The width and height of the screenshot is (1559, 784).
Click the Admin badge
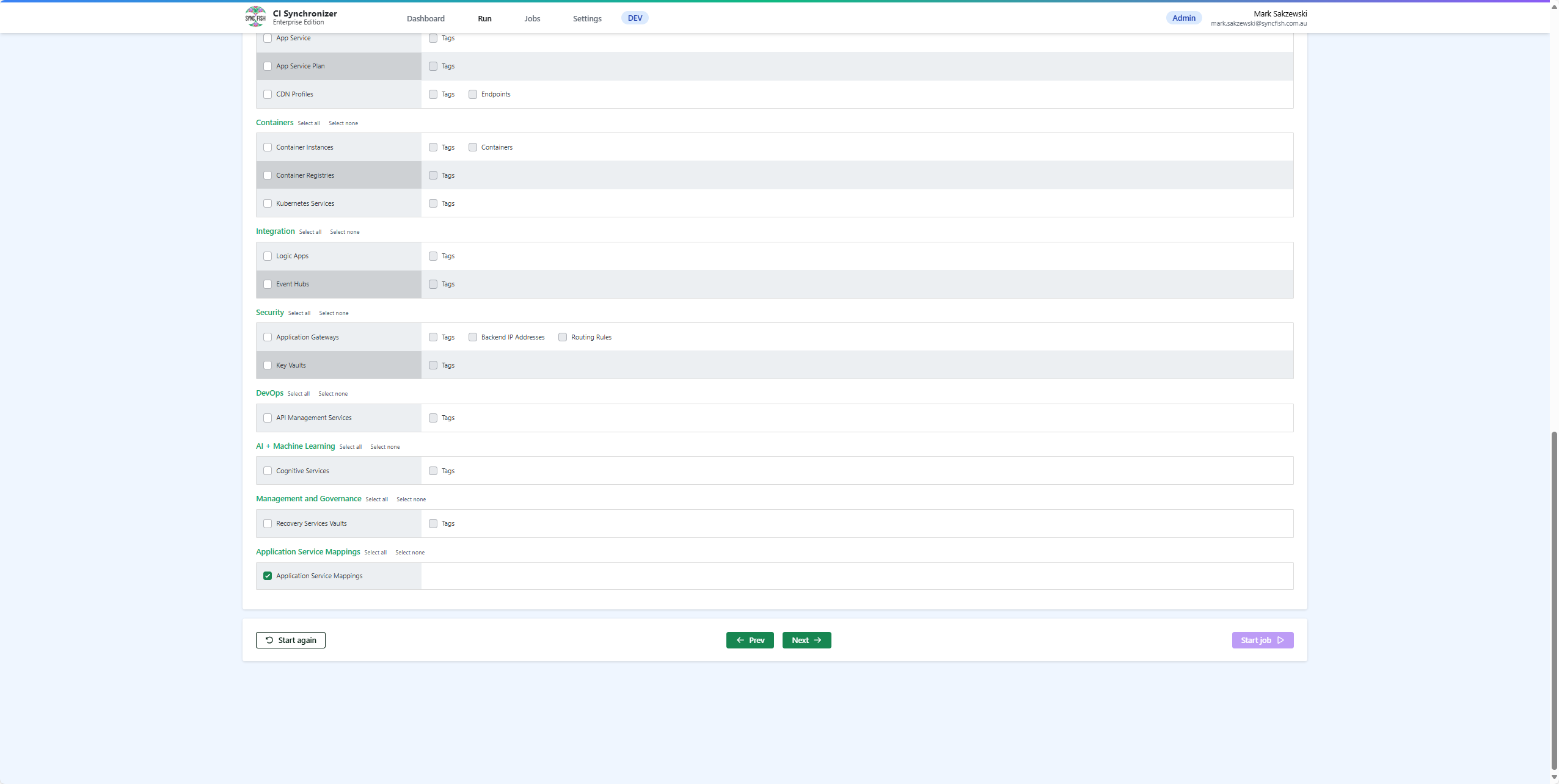[x=1183, y=18]
